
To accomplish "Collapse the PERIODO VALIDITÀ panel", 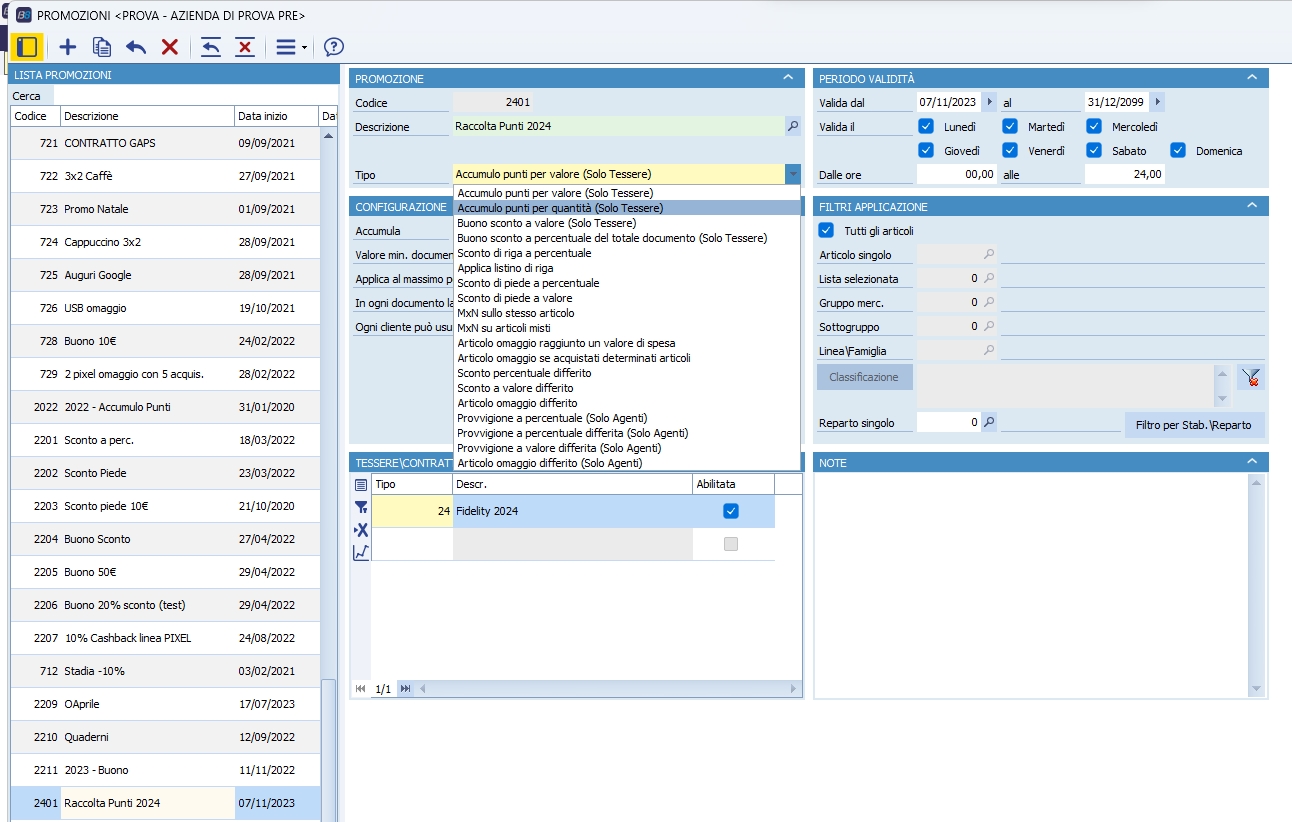I will [x=1252, y=78].
